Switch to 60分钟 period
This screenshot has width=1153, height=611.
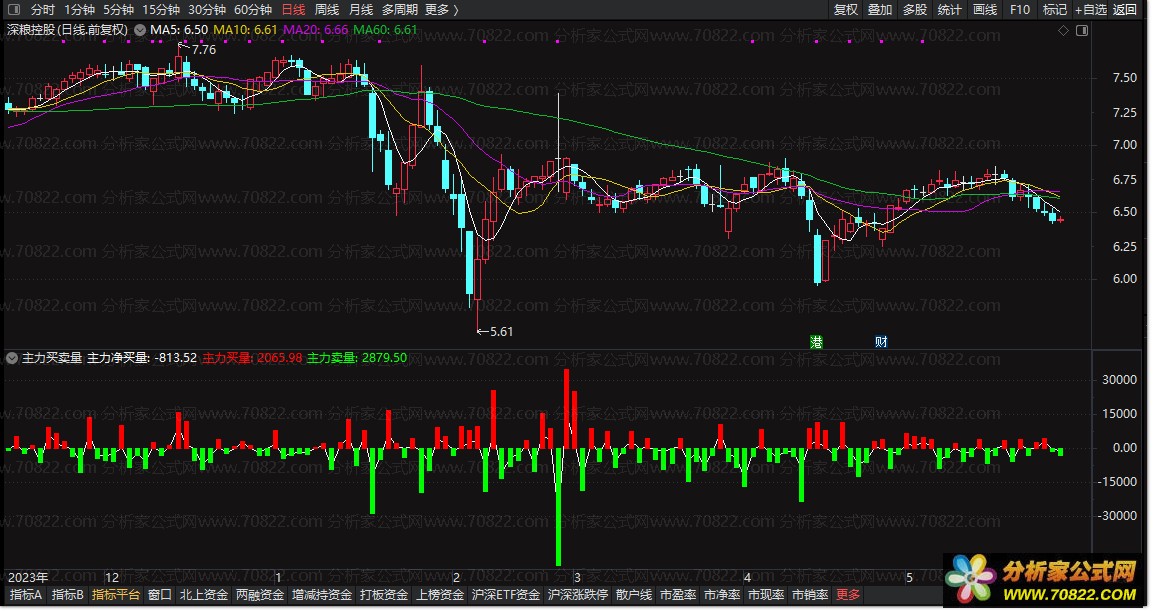(x=253, y=10)
